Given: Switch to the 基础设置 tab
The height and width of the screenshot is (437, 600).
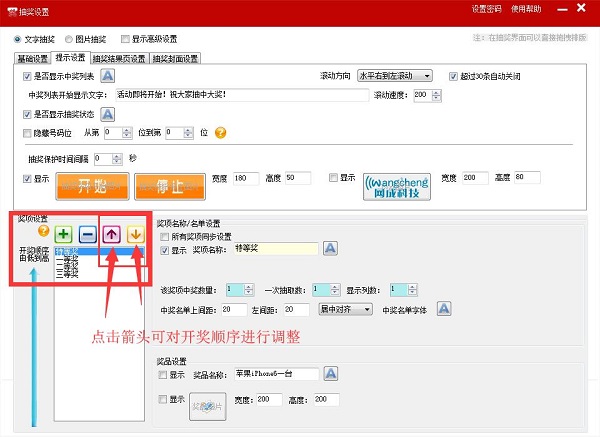Looking at the screenshot, I should click(x=31, y=58).
